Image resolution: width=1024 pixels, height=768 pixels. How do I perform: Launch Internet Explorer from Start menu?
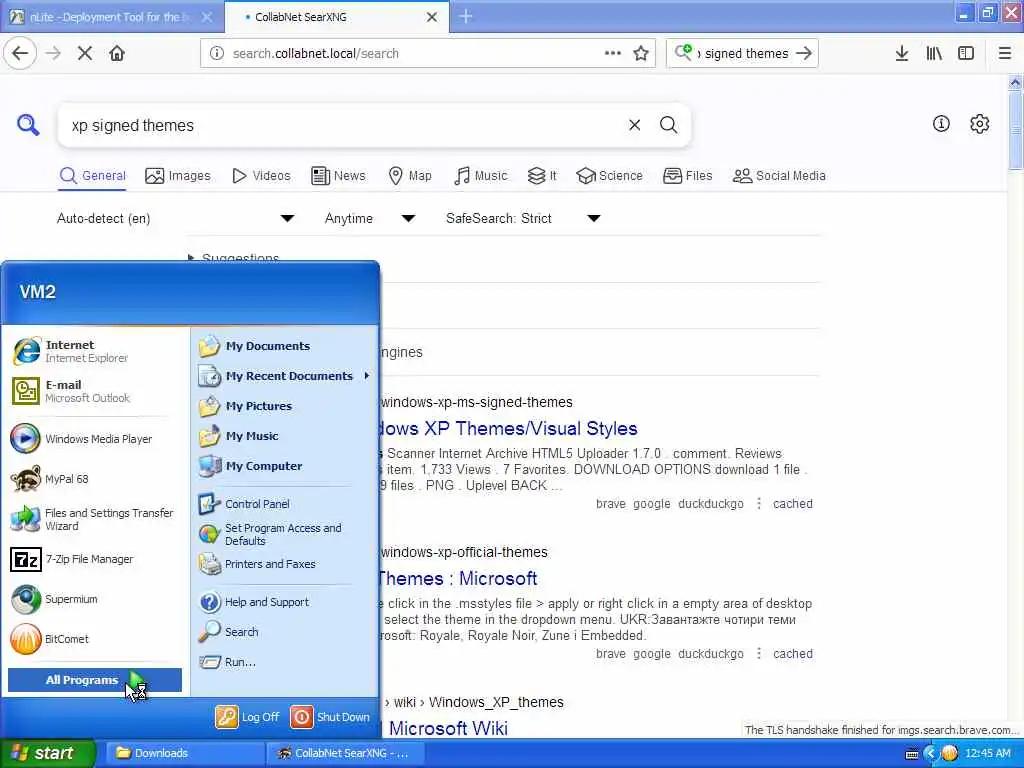point(95,351)
